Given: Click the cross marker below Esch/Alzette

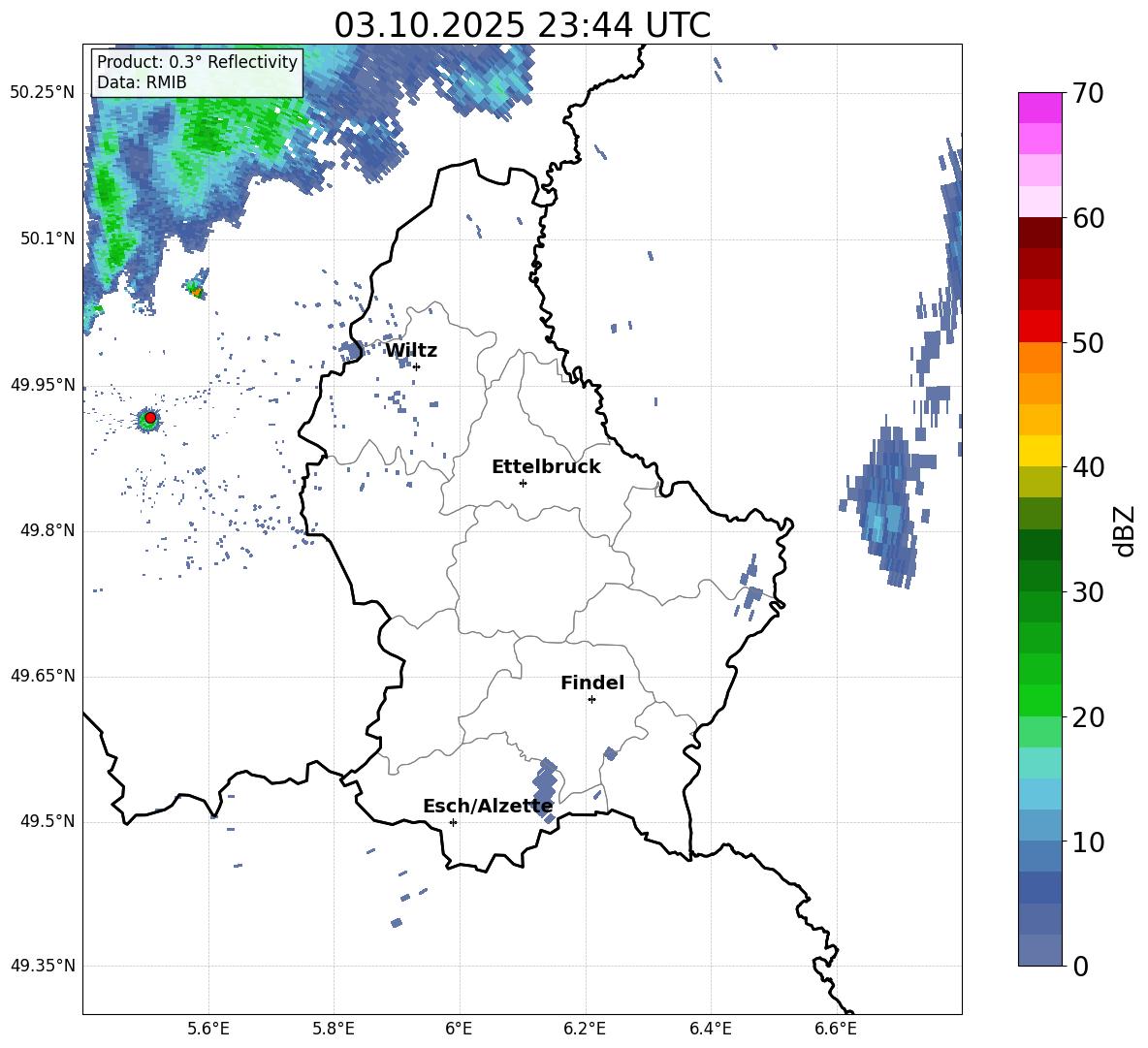Looking at the screenshot, I should point(453,822).
